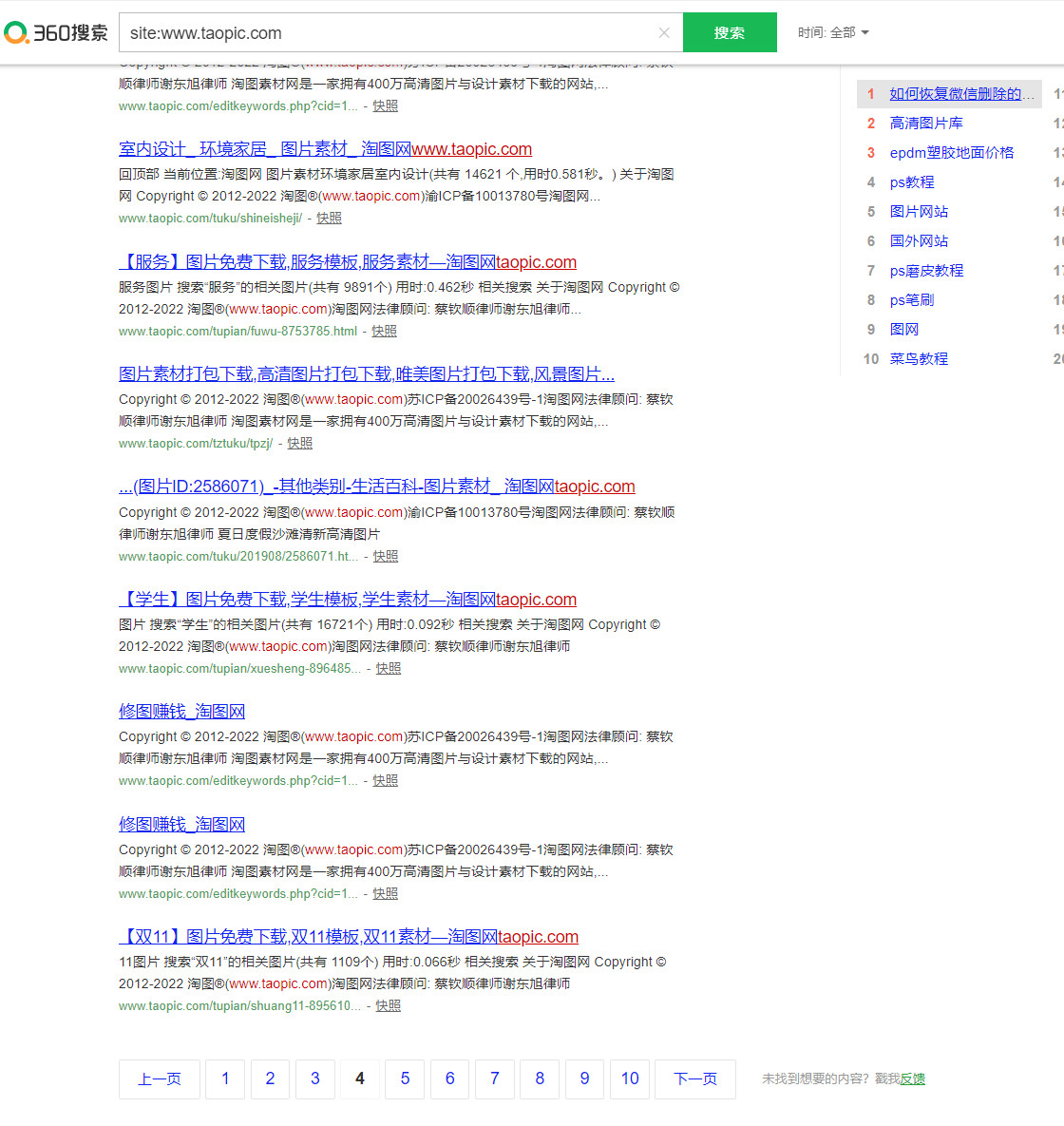The height and width of the screenshot is (1126, 1064).
Task: Click the 反馈 feedback link
Action: pyautogui.click(x=913, y=1079)
